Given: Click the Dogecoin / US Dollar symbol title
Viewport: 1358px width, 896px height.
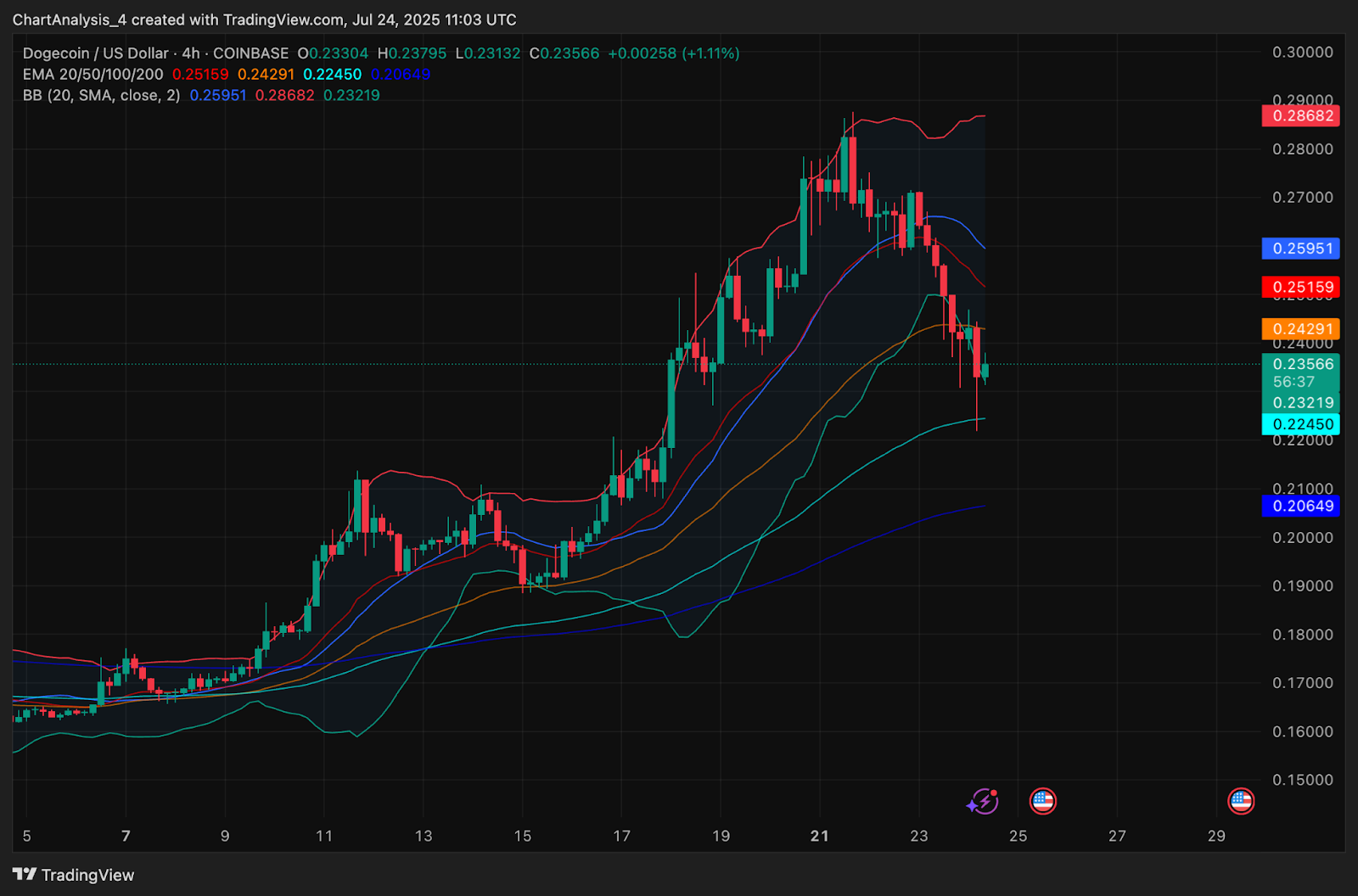Looking at the screenshot, I should pyautogui.click(x=95, y=53).
